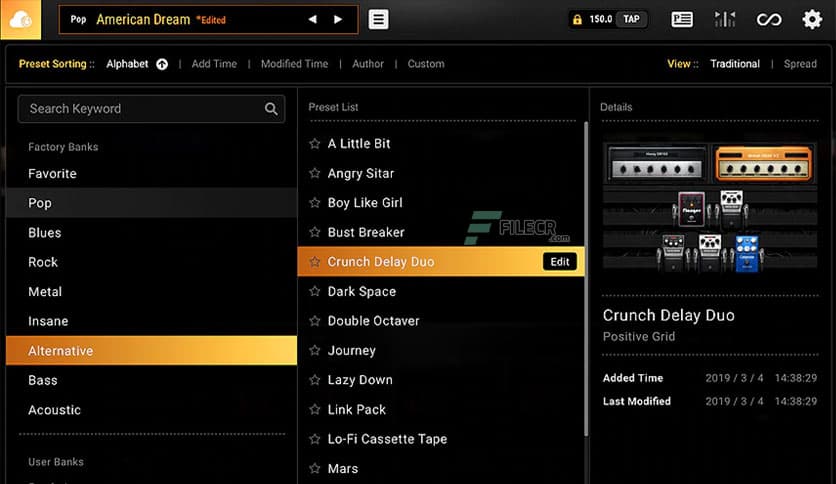Click the American Dream preset name

pos(143,20)
